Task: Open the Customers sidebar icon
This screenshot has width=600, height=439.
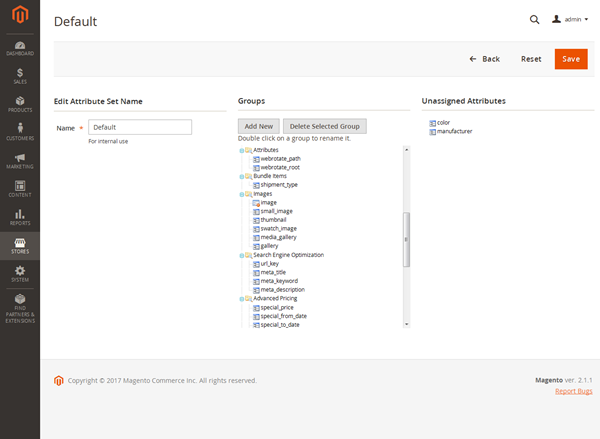Action: tap(20, 131)
